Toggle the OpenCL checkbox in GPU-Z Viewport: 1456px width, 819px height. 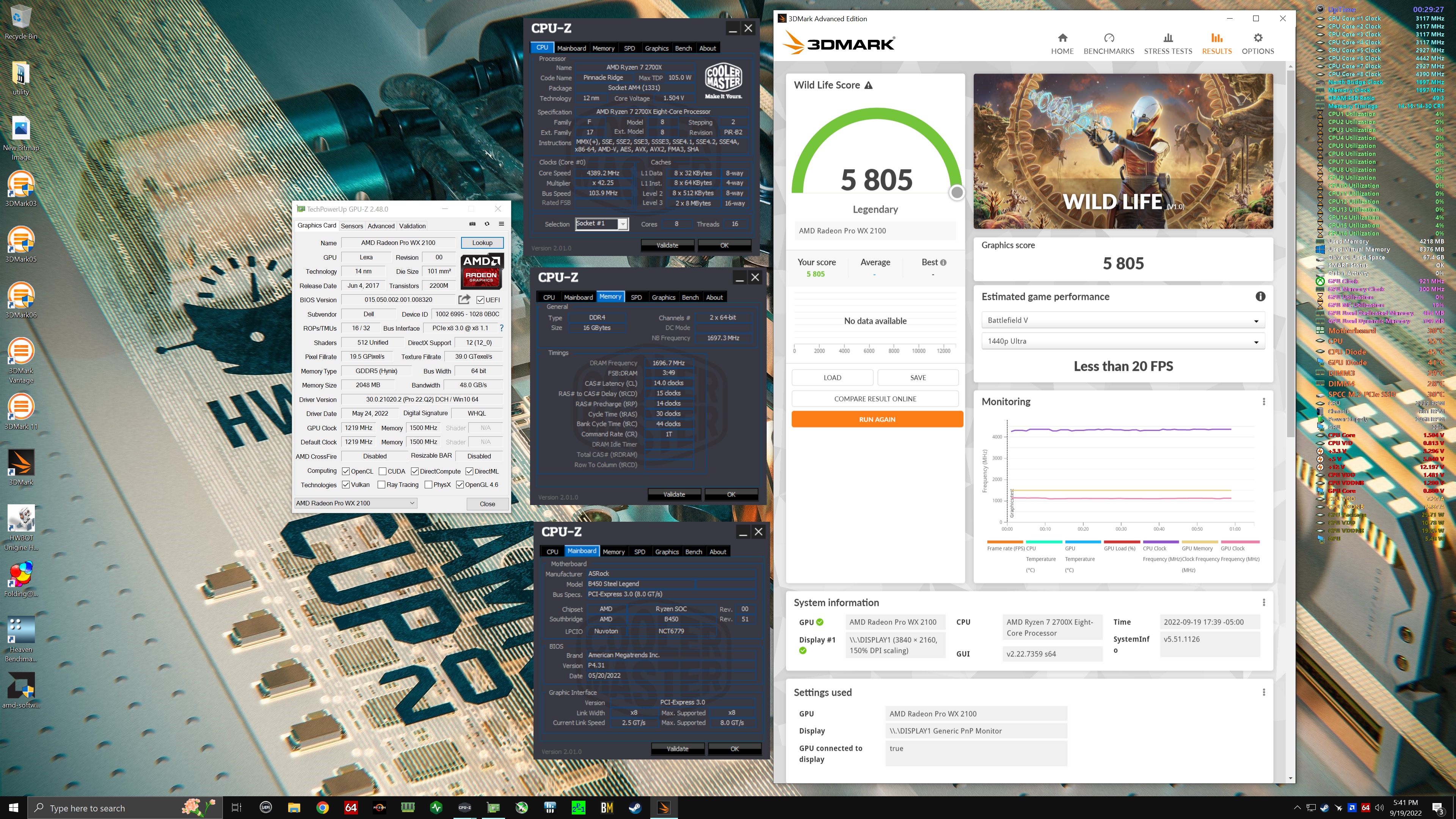coord(346,471)
